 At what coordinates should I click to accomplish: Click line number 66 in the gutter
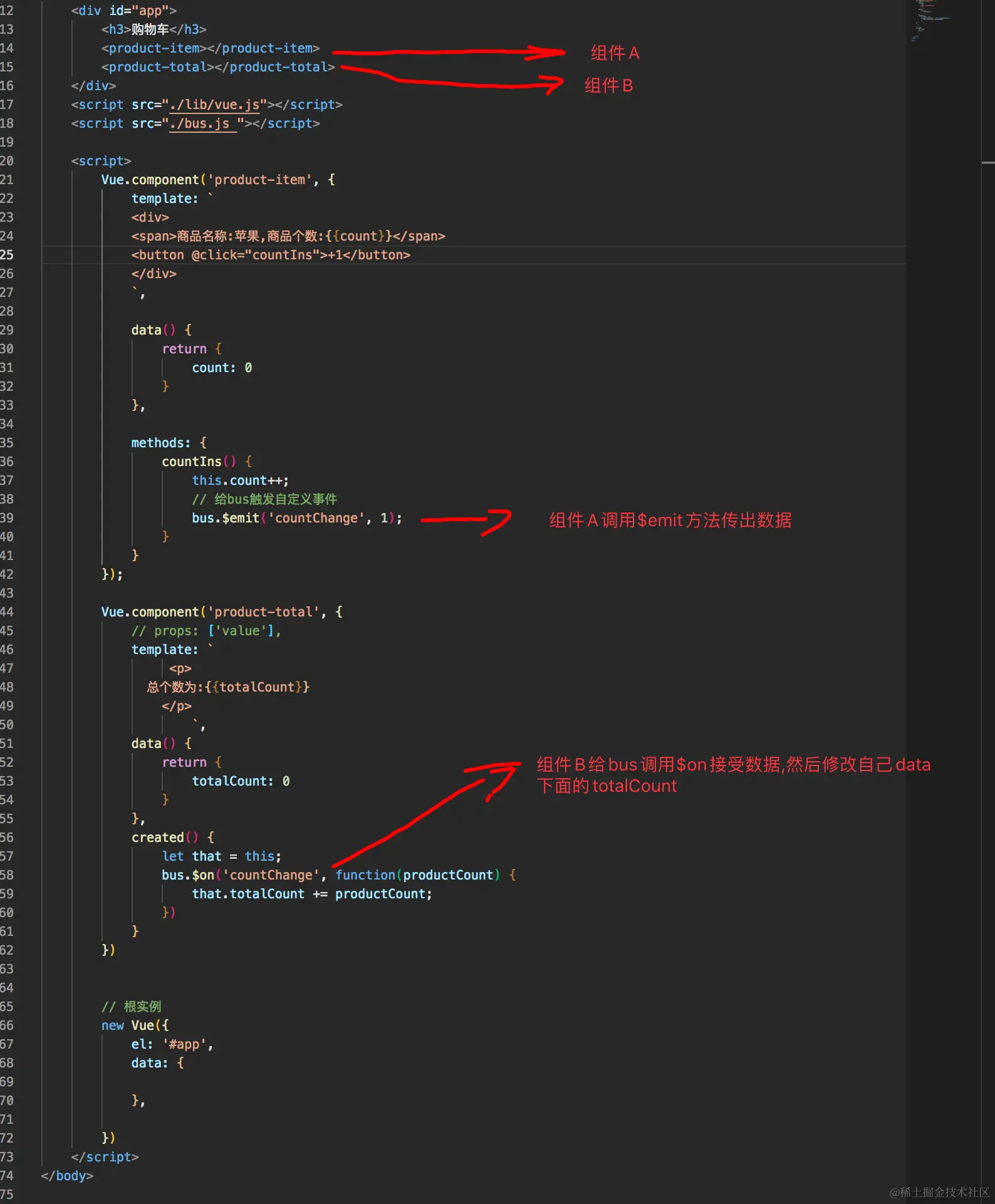pyautogui.click(x=7, y=1025)
